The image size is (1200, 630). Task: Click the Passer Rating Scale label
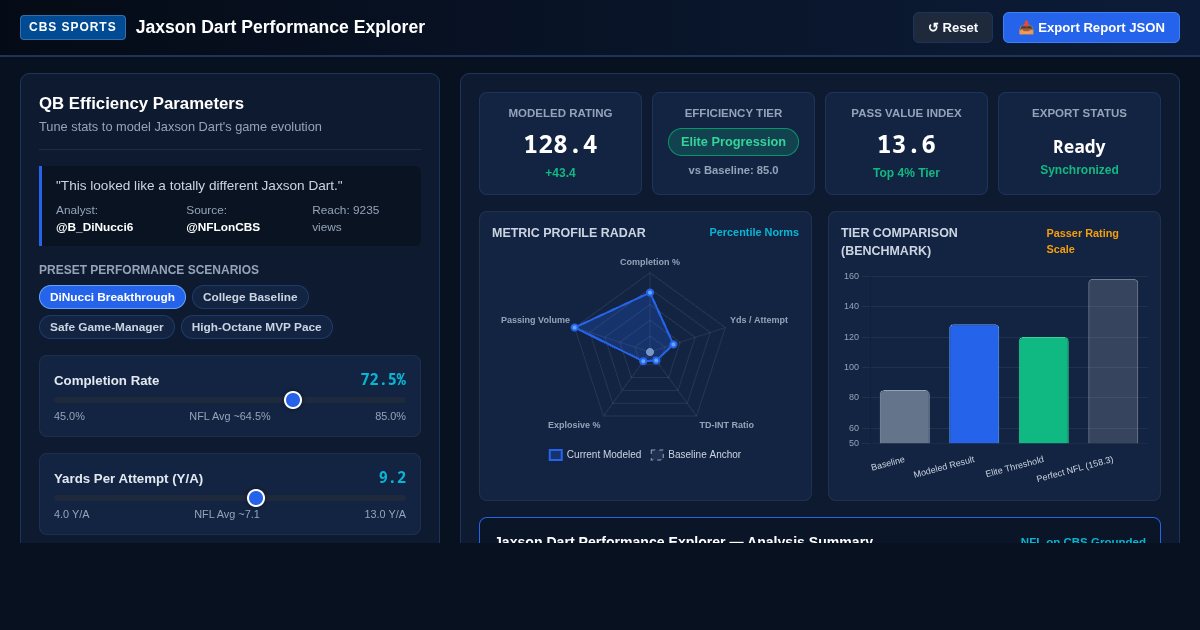point(1083,241)
